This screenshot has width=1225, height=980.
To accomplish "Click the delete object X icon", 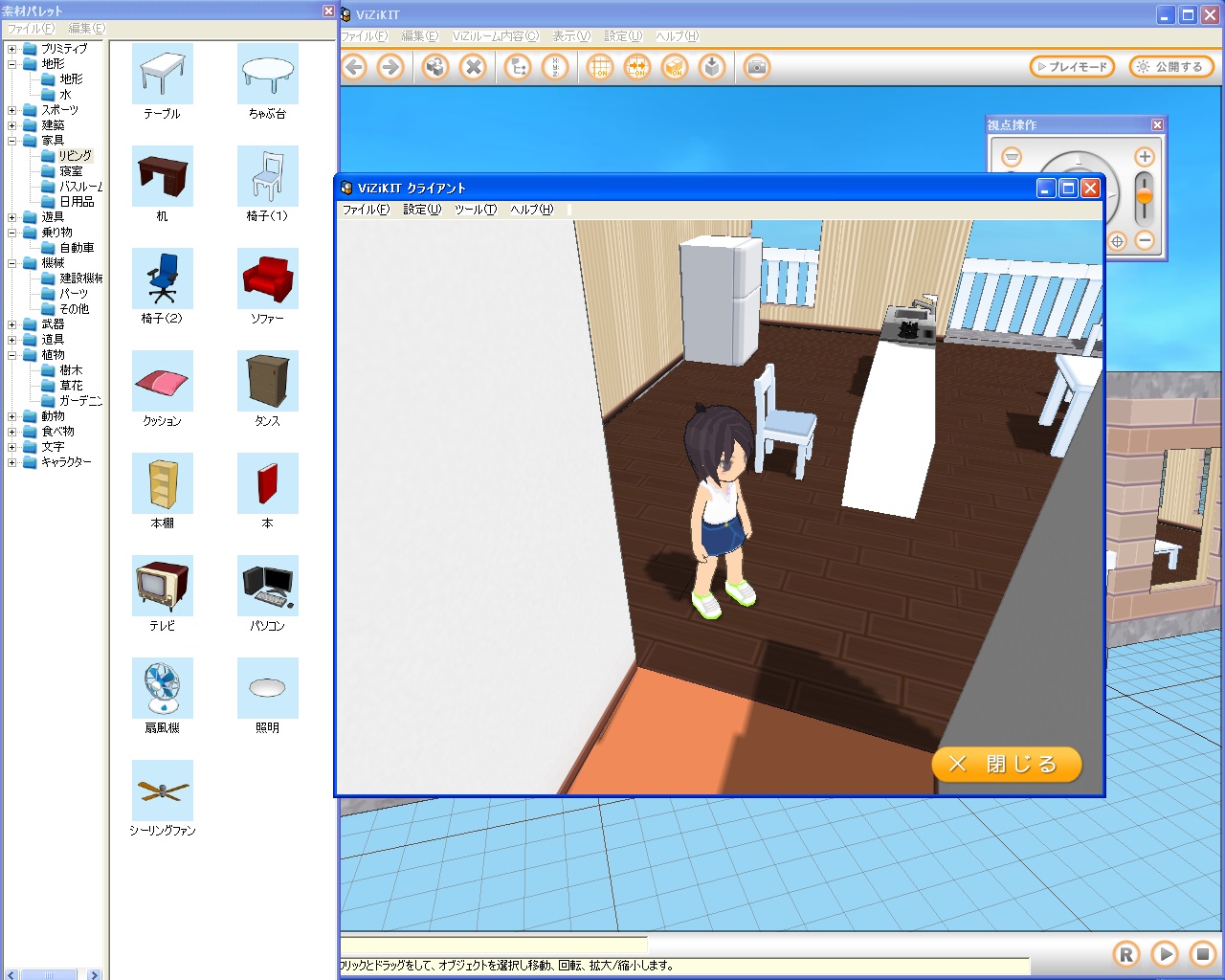I will pos(473,67).
